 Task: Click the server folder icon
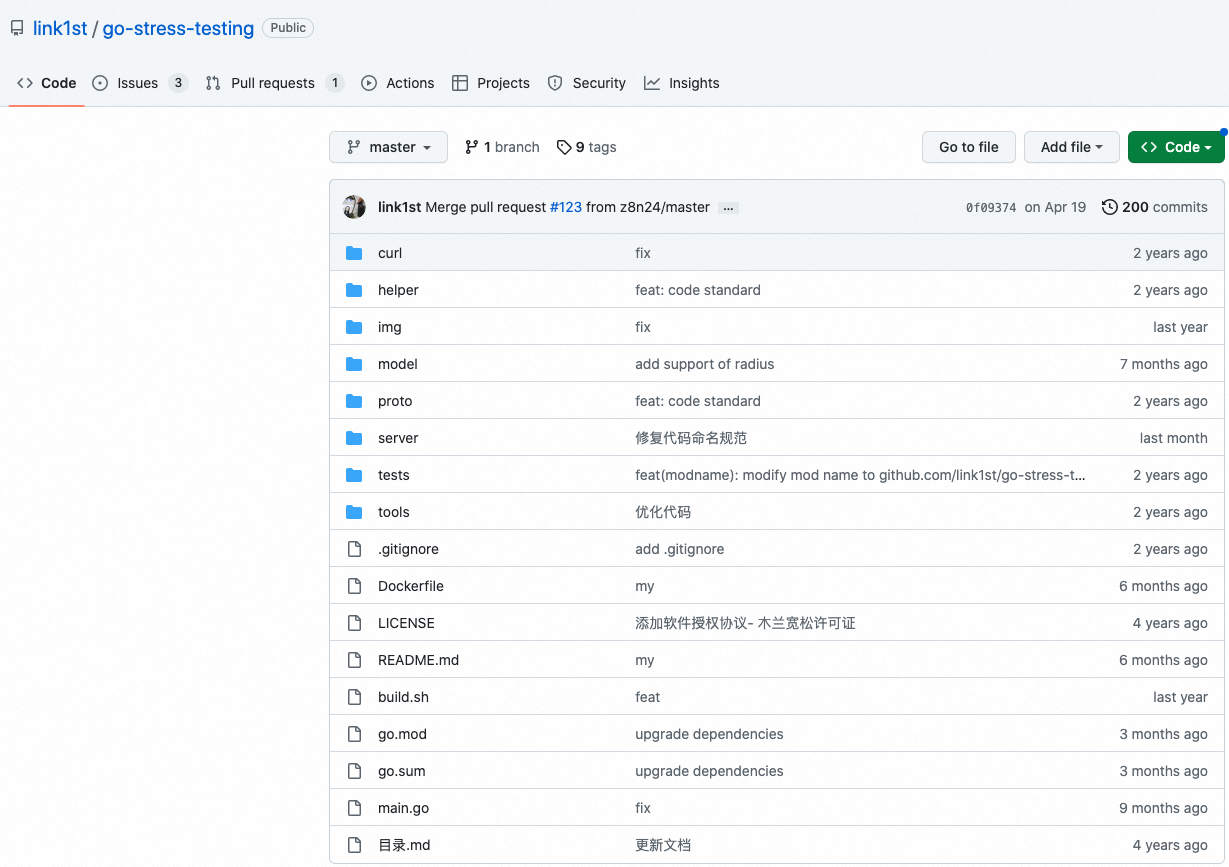(x=354, y=438)
